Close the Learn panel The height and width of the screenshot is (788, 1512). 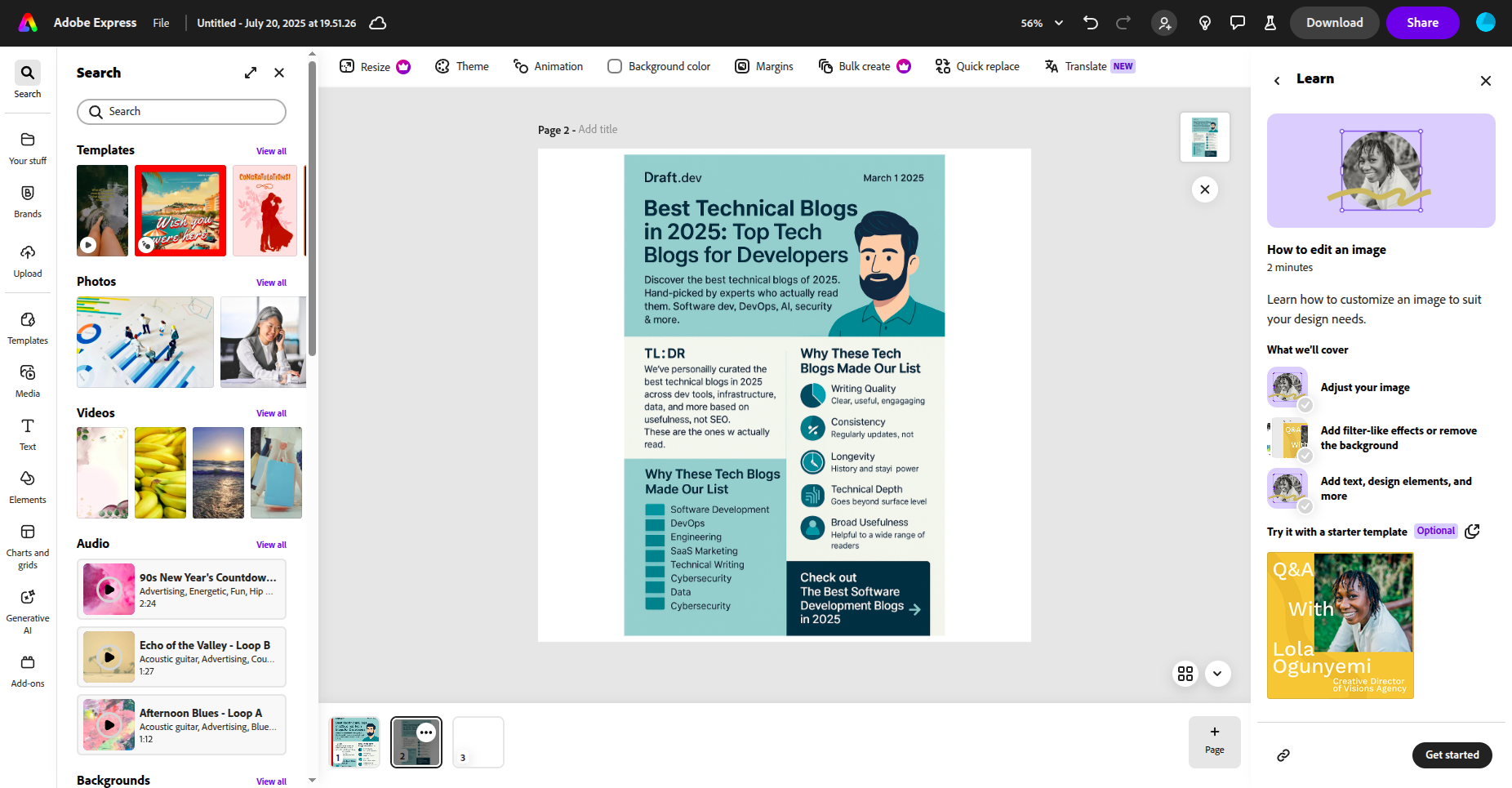click(1486, 80)
